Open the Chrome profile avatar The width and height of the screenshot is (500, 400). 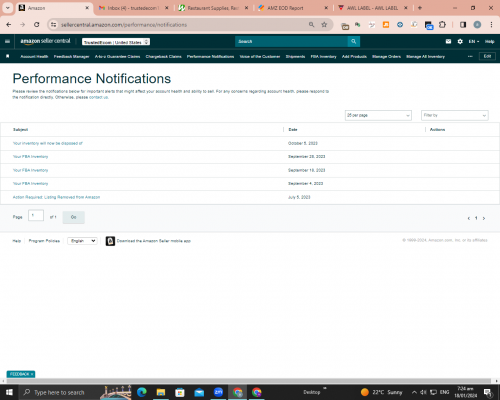[x=477, y=25]
